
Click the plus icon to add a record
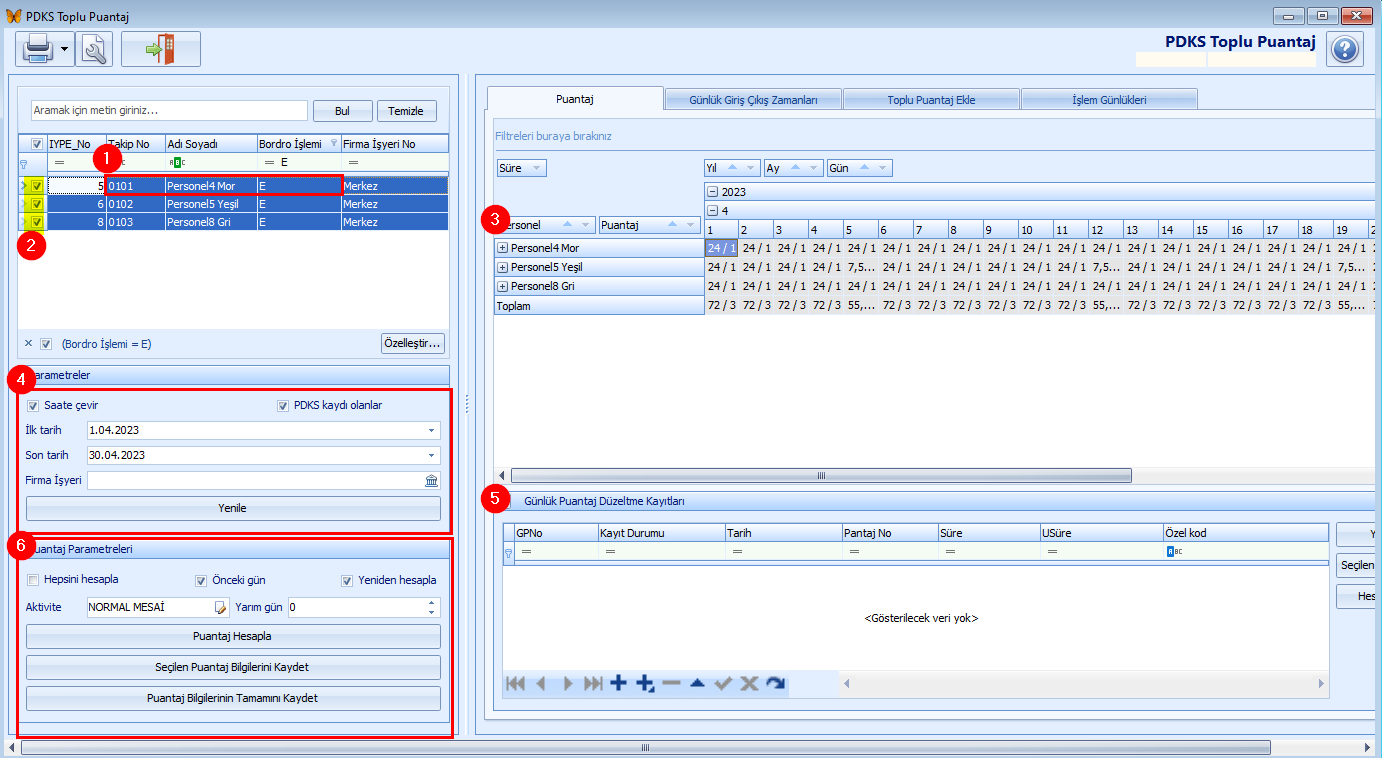click(618, 683)
